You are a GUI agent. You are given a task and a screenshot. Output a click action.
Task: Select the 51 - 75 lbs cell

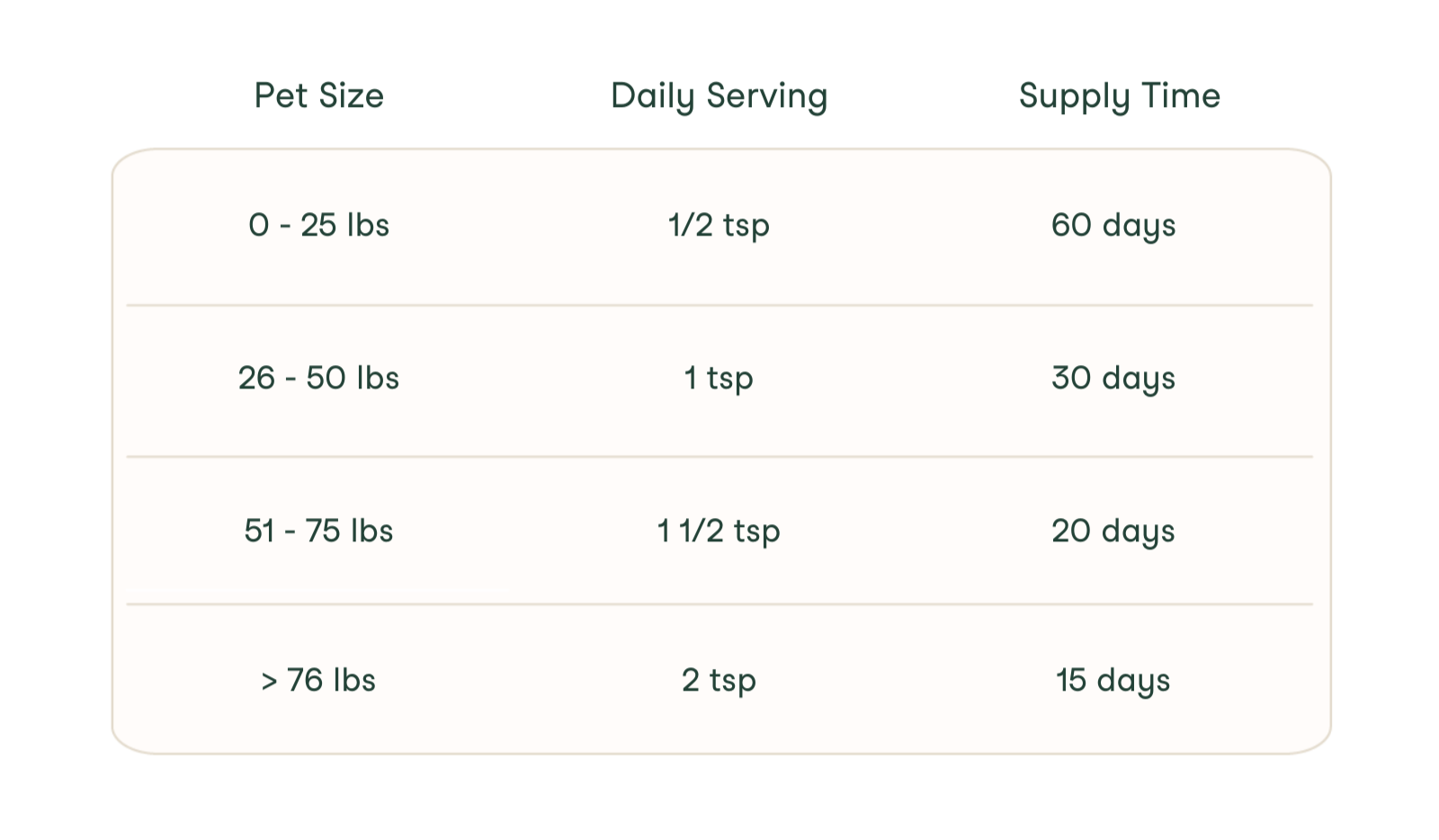click(x=319, y=531)
